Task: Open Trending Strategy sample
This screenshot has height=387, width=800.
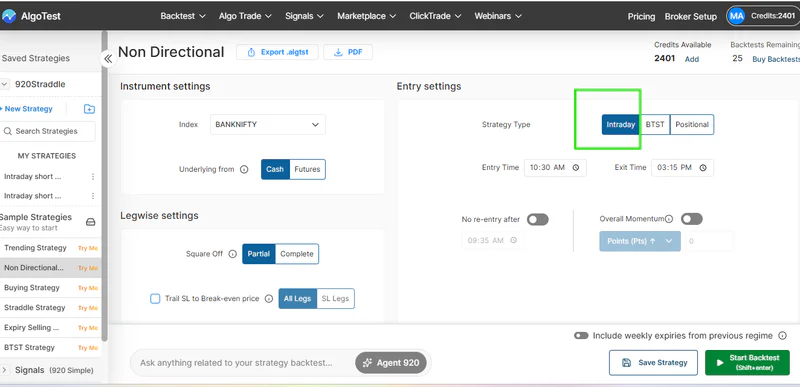Action: point(35,248)
